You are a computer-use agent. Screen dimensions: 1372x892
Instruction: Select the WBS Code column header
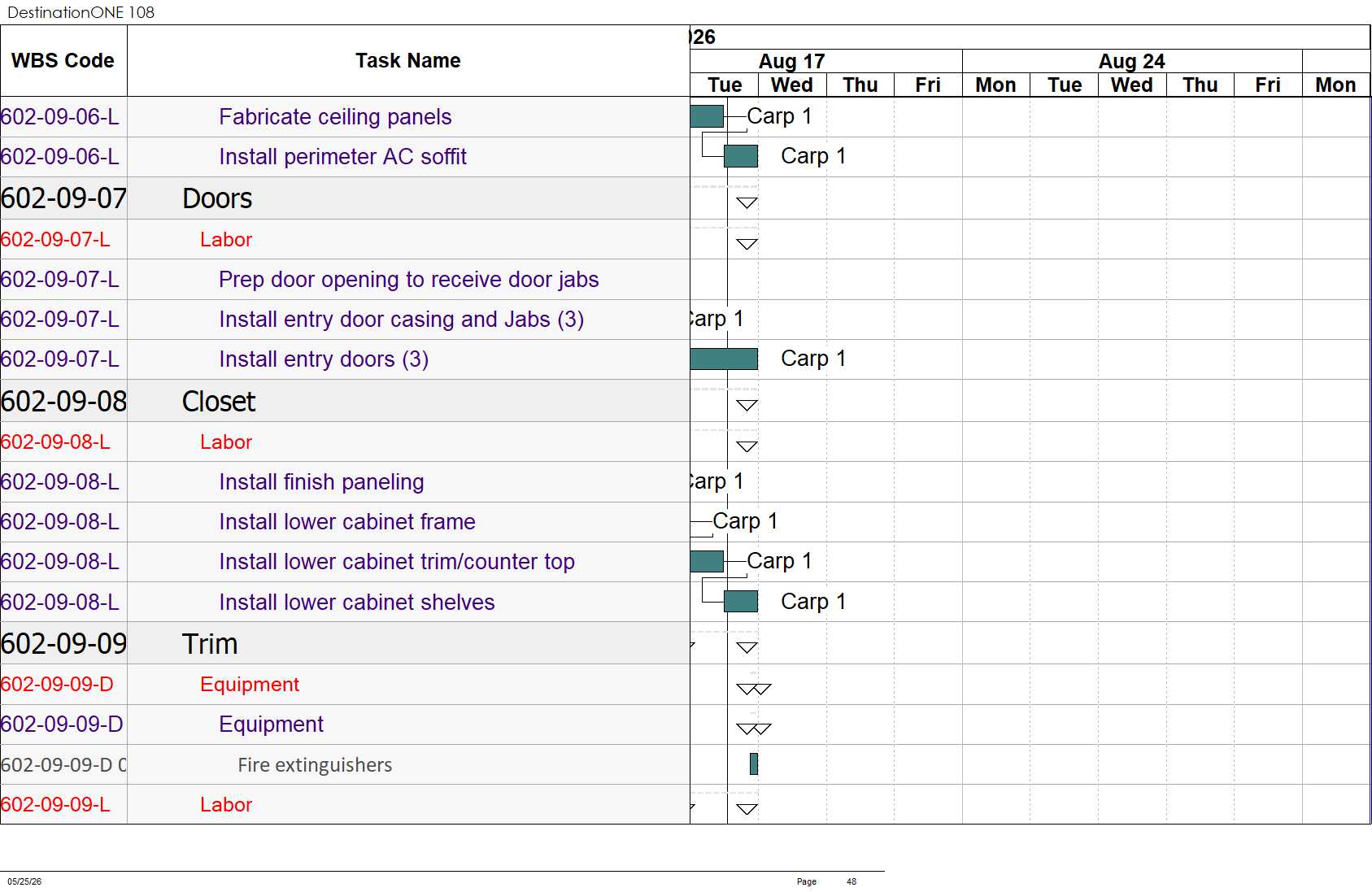pos(63,61)
